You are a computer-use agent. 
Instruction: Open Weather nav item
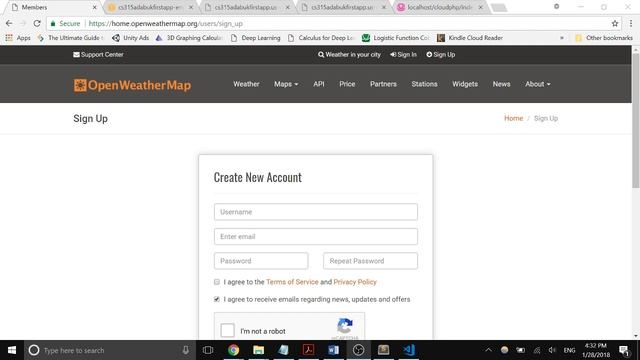coord(246,84)
